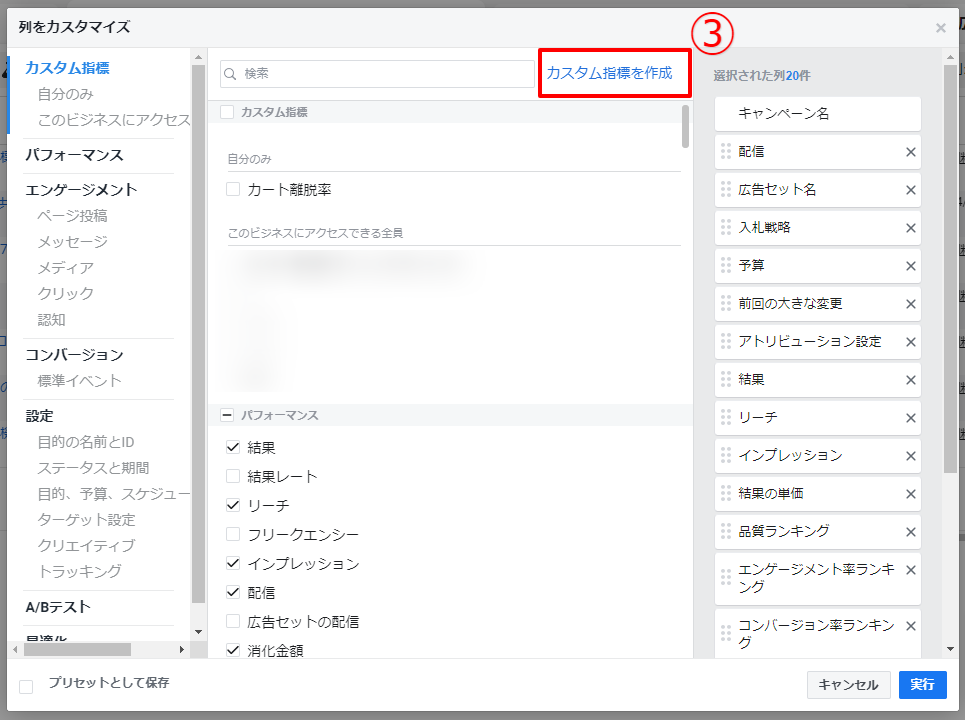
Task: Remove the 配信 column with X icon
Action: click(x=910, y=152)
